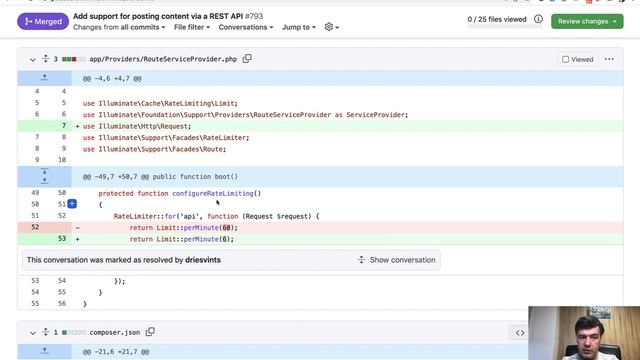The width and height of the screenshot is (640, 360).
Task: Open the Jump to dropdown
Action: 299,27
